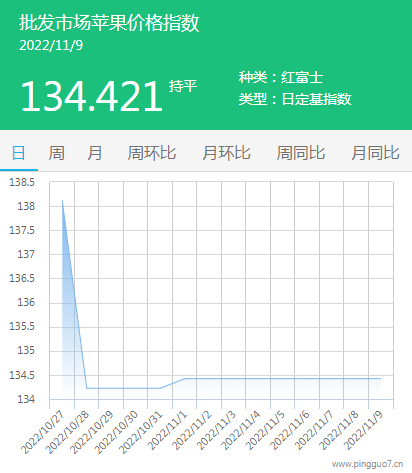This screenshot has width=412, height=473.
Task: Click the 种类：红富士 label
Action: [x=281, y=77]
